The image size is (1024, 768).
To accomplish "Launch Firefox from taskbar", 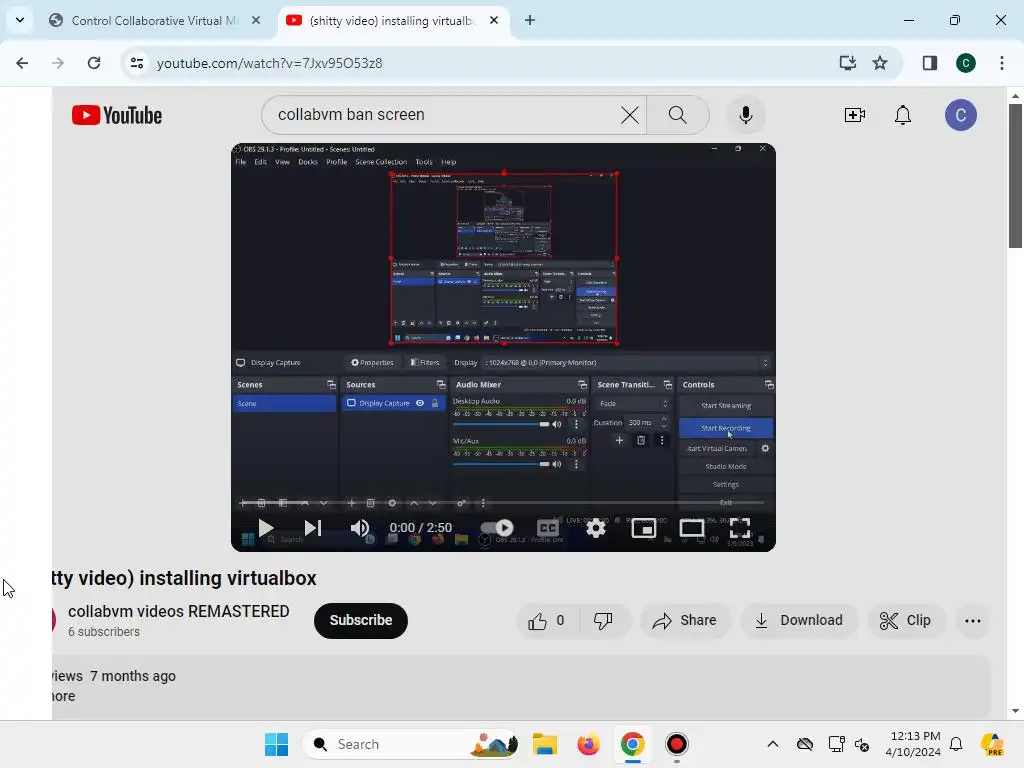I will [x=588, y=744].
